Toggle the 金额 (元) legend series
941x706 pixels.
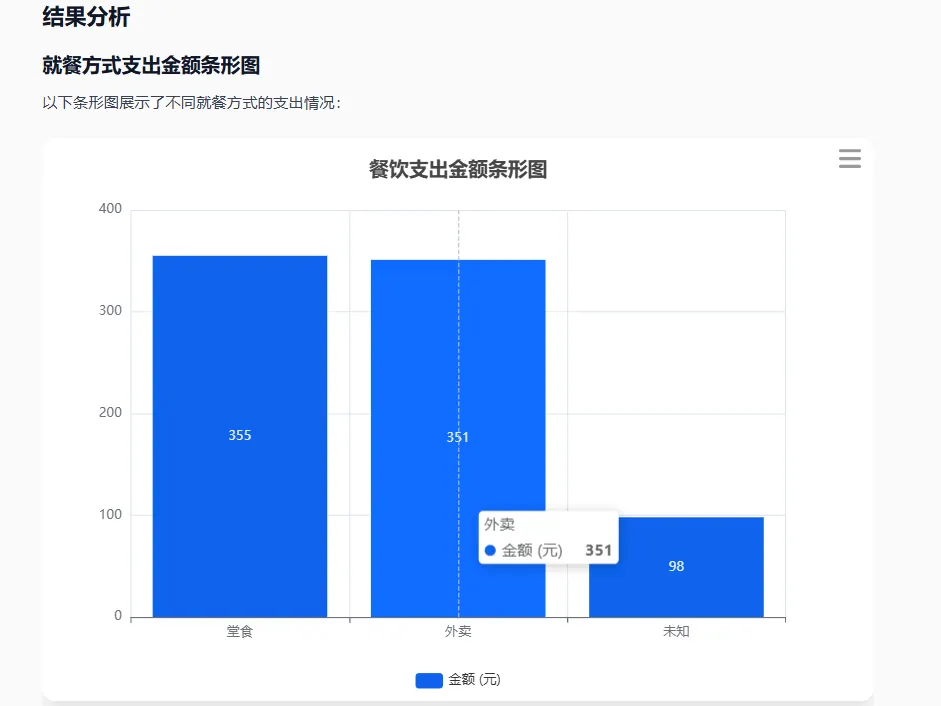pyautogui.click(x=458, y=680)
